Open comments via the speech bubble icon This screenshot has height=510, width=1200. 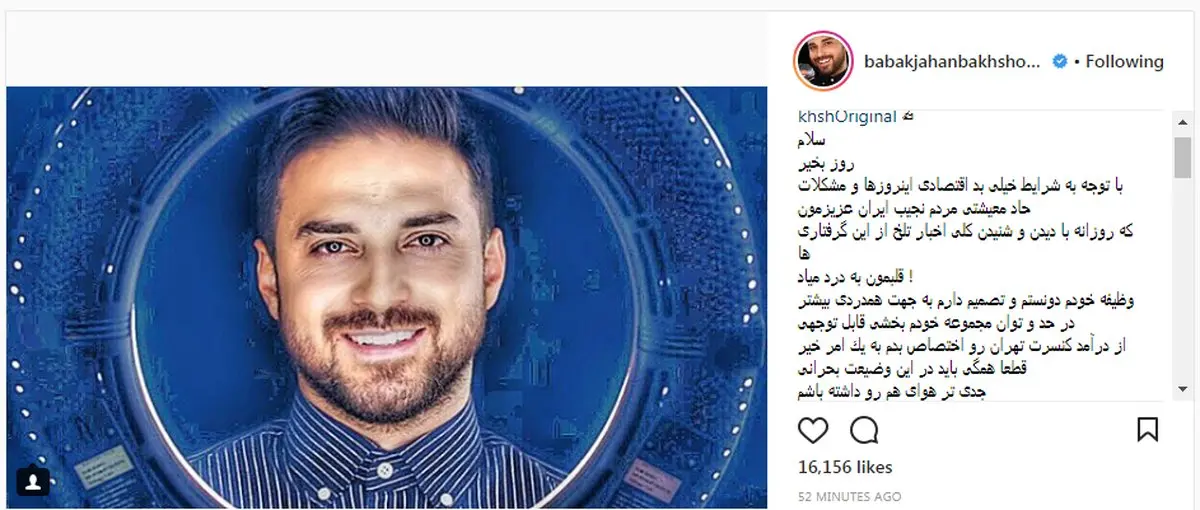click(x=863, y=431)
